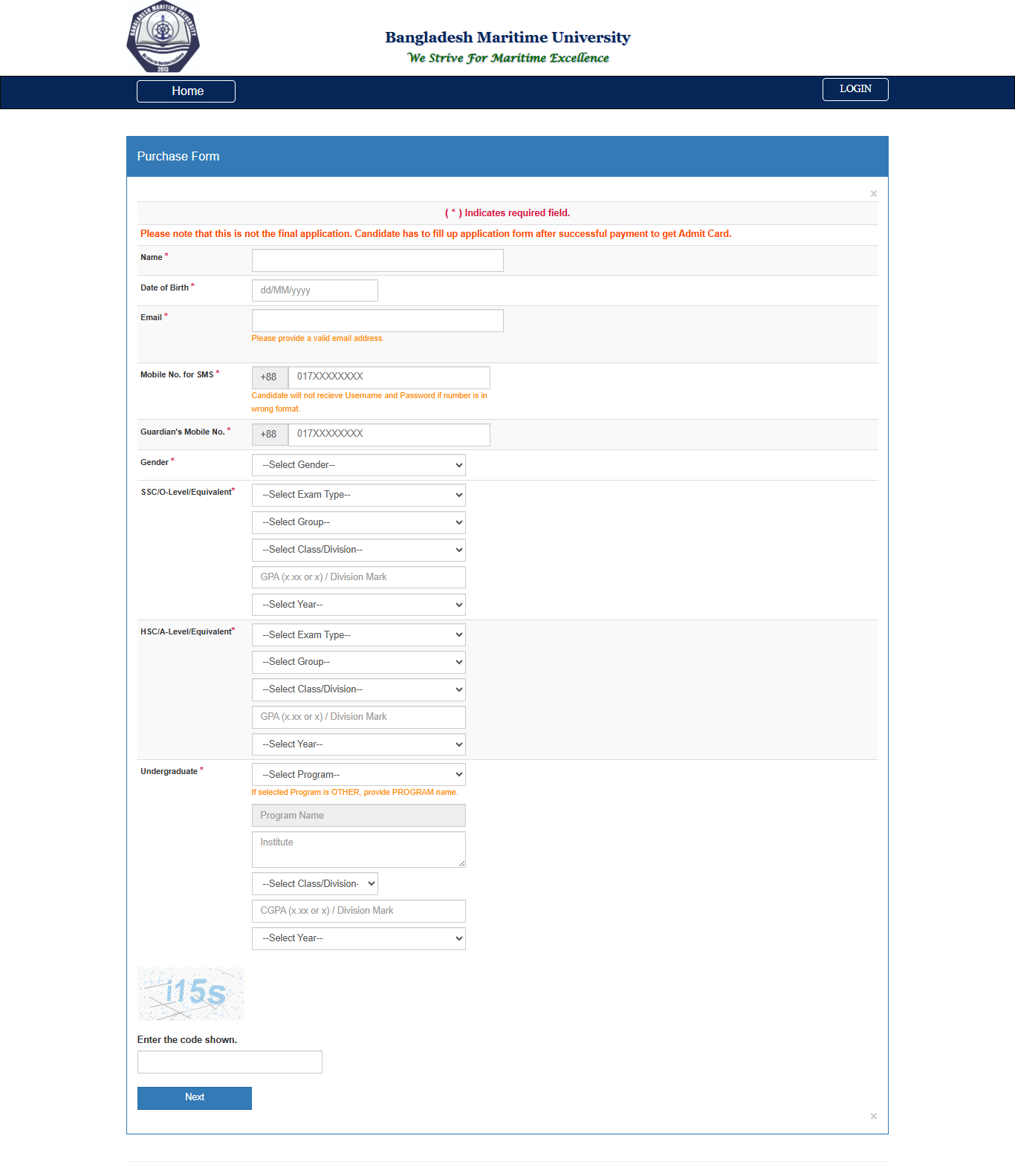Screen dimensions: 1015x1176
Task: Click the captcha code entry field
Action: [230, 1062]
